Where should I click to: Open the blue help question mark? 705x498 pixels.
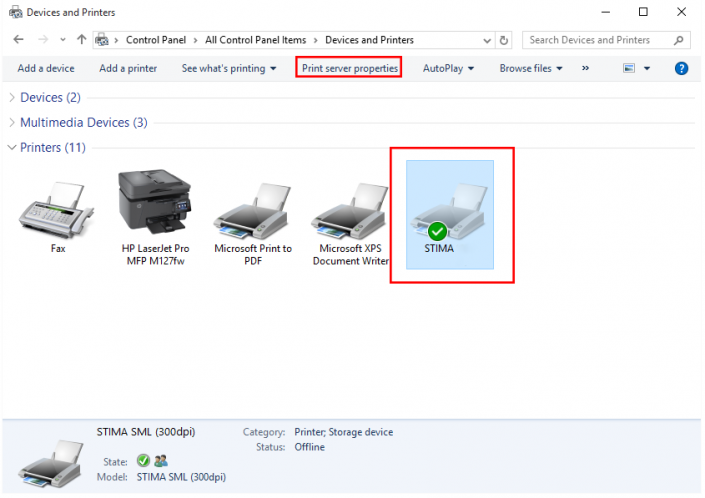point(682,69)
